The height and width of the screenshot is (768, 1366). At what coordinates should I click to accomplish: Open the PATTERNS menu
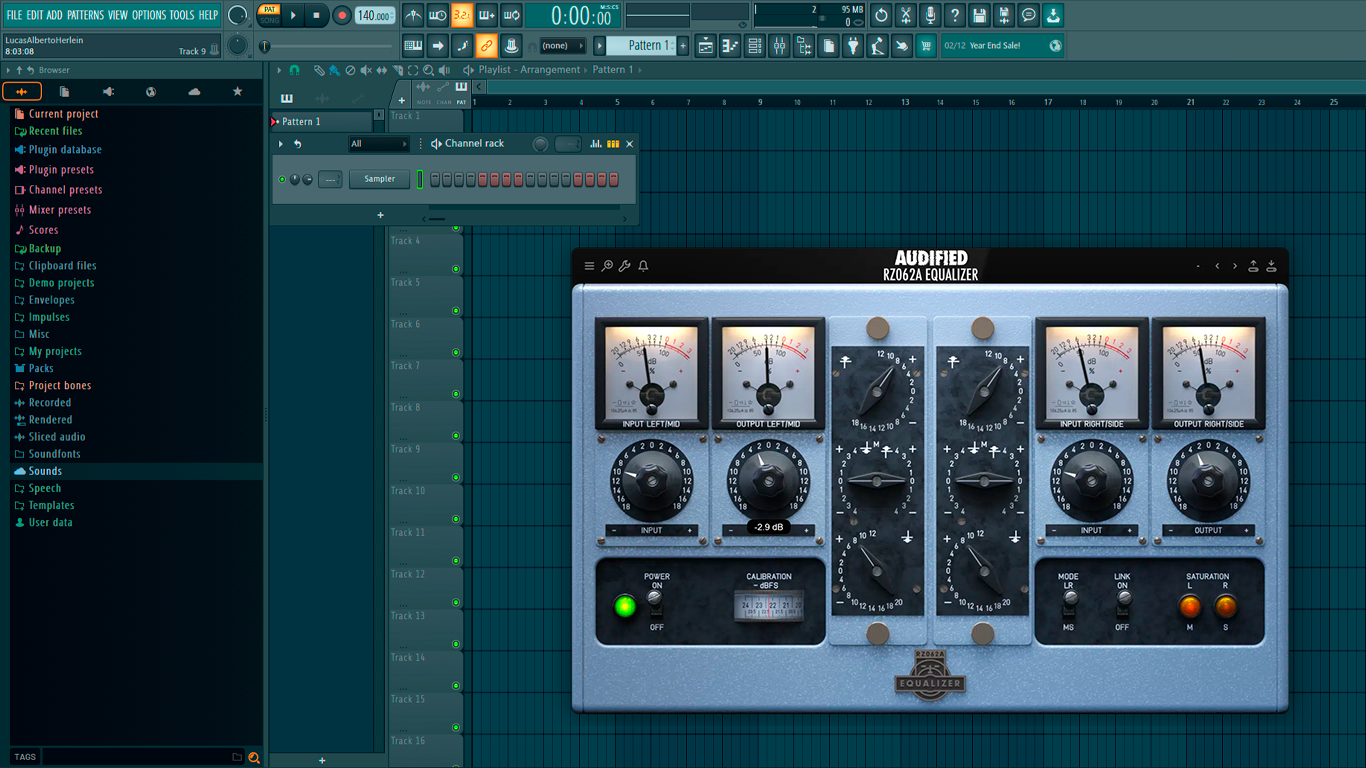[x=85, y=15]
